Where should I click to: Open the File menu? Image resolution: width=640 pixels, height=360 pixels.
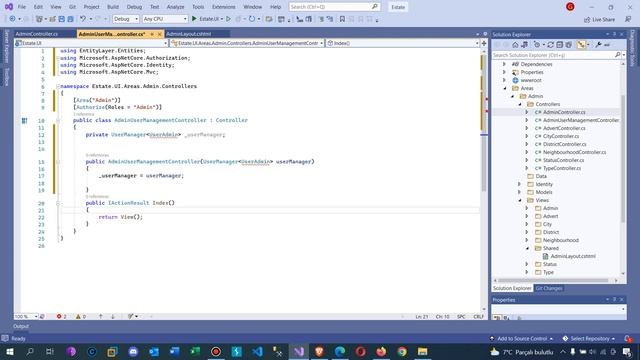(x=22, y=7)
